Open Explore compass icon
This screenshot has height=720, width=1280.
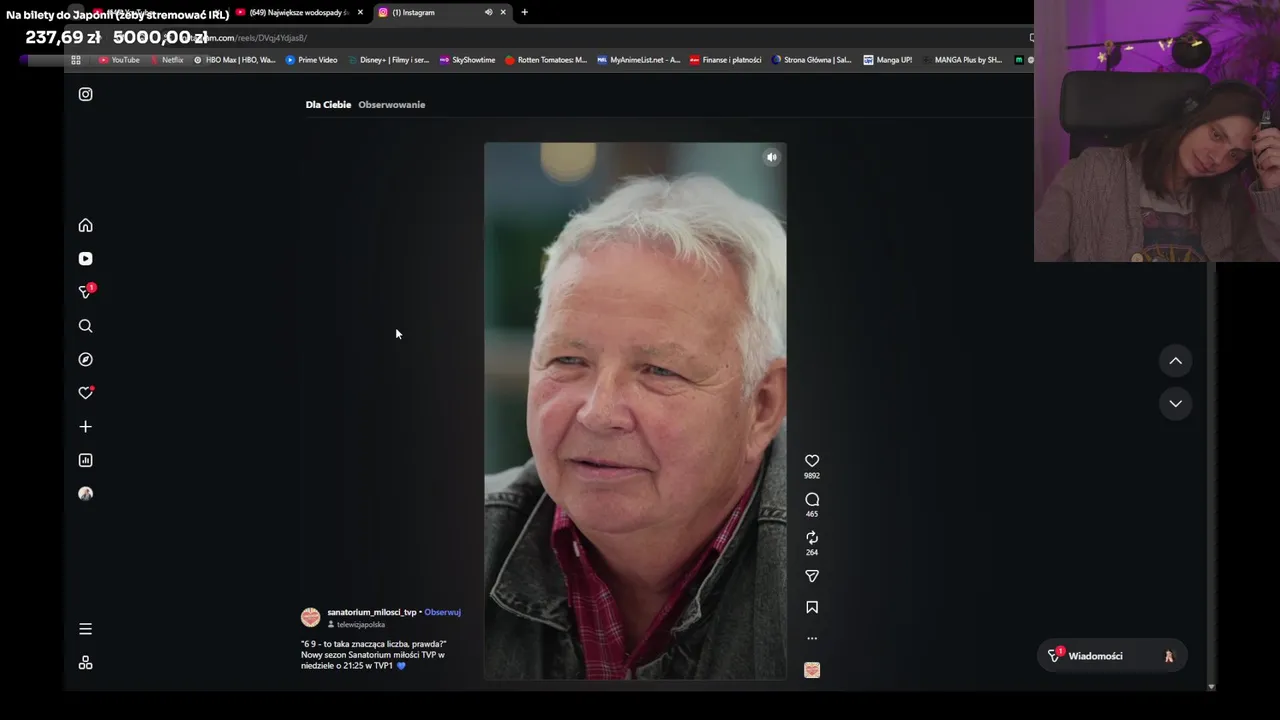[85, 359]
